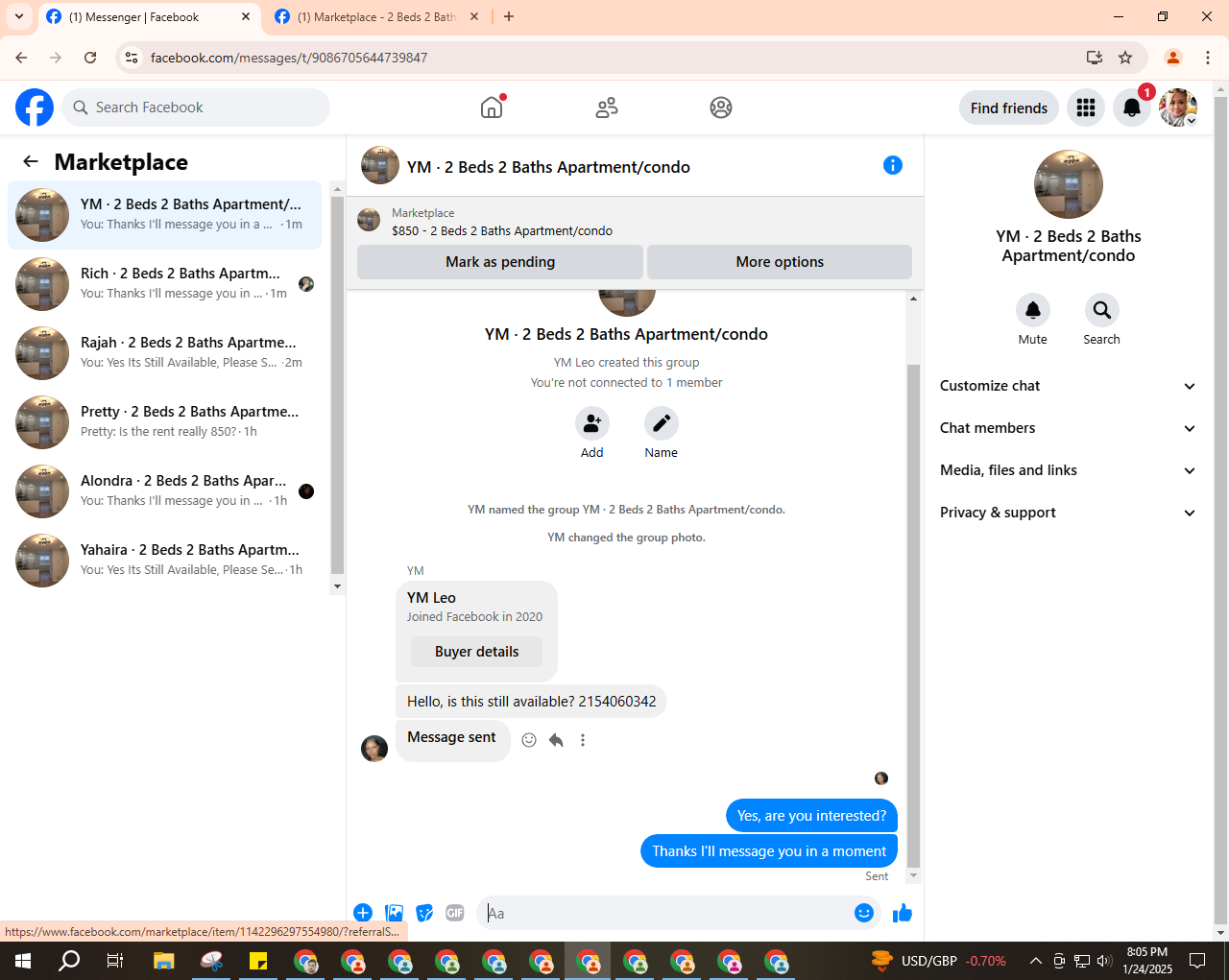The image size is (1229, 980).
Task: Open the Home feed icon
Action: (x=492, y=108)
